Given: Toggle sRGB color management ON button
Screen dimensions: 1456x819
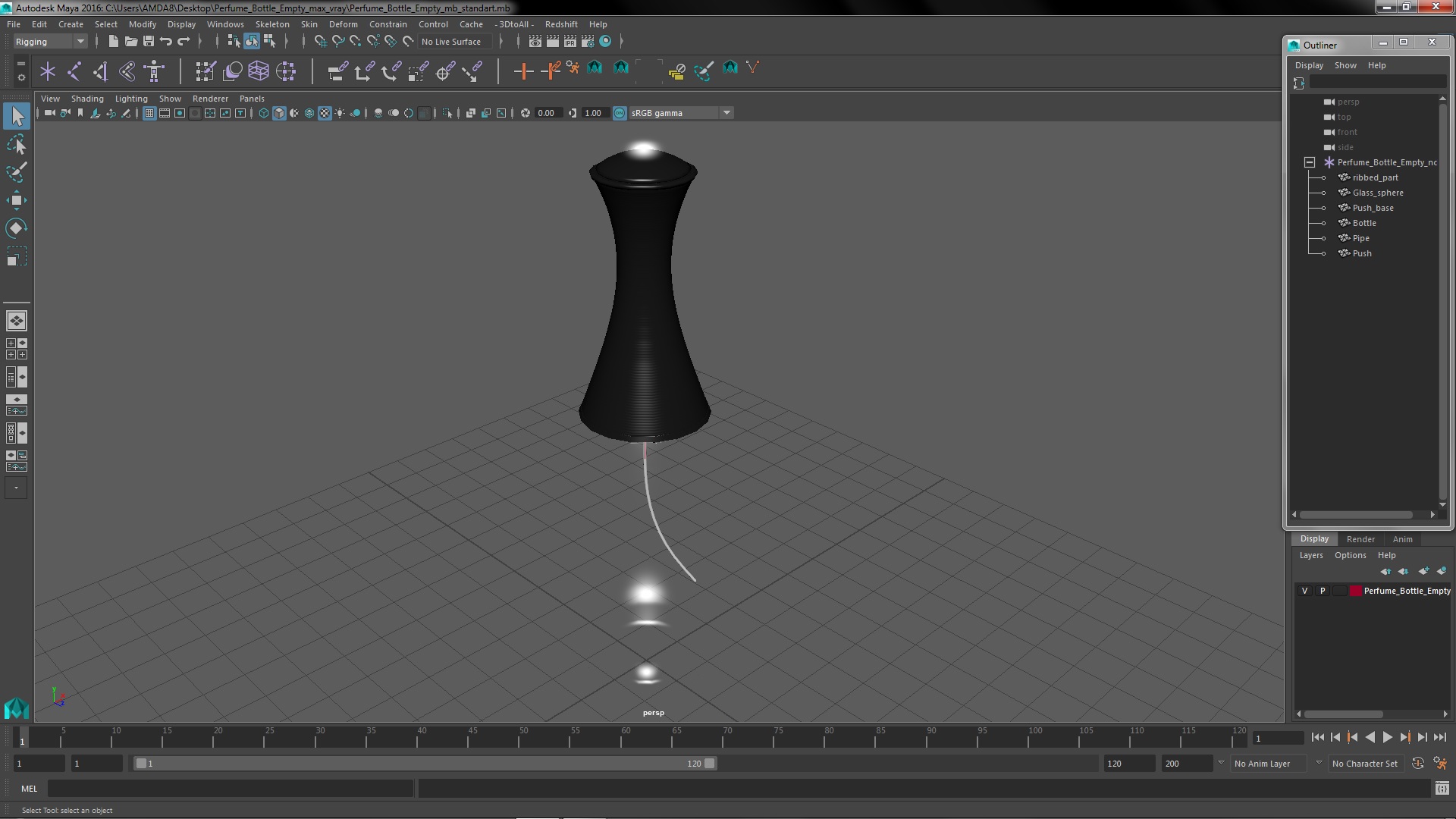Looking at the screenshot, I should pos(620,113).
